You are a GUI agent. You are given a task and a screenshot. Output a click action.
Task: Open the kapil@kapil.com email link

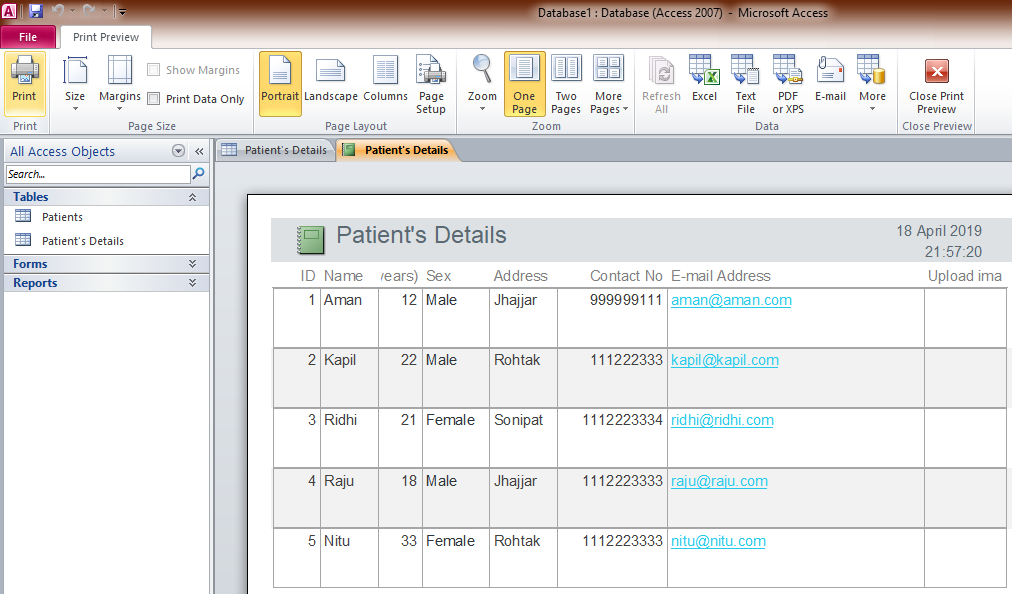pos(724,360)
